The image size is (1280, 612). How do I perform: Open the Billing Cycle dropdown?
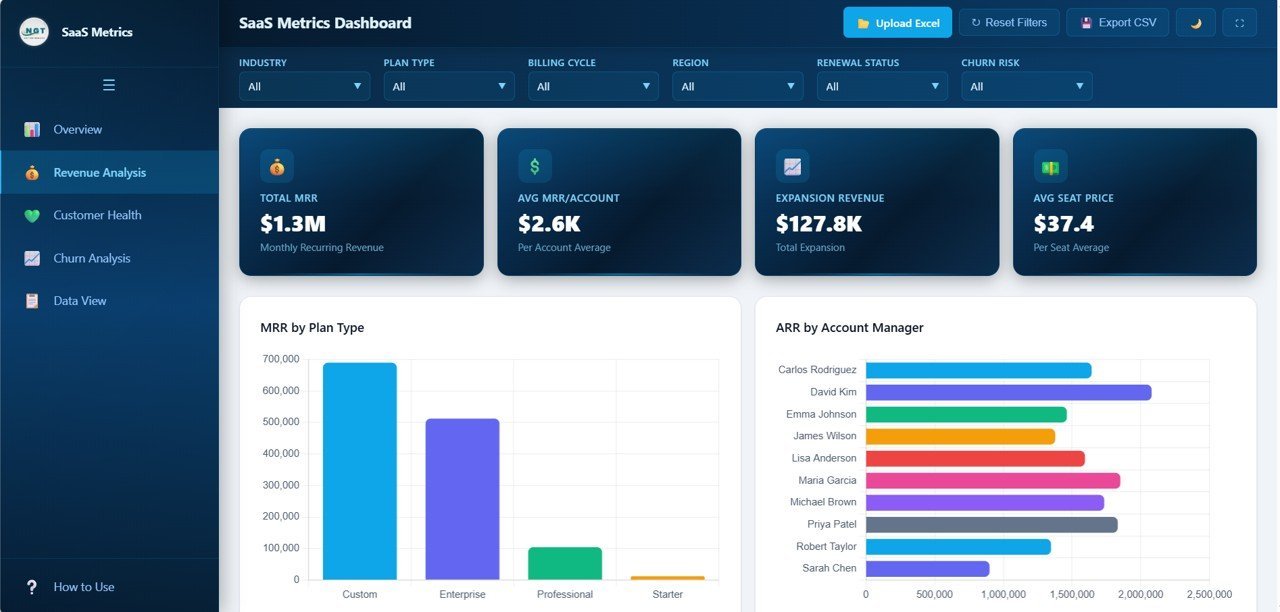(592, 86)
